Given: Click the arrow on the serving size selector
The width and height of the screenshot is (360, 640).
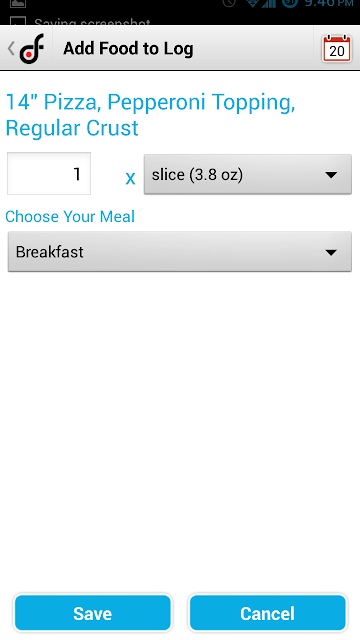Looking at the screenshot, I should (331, 175).
